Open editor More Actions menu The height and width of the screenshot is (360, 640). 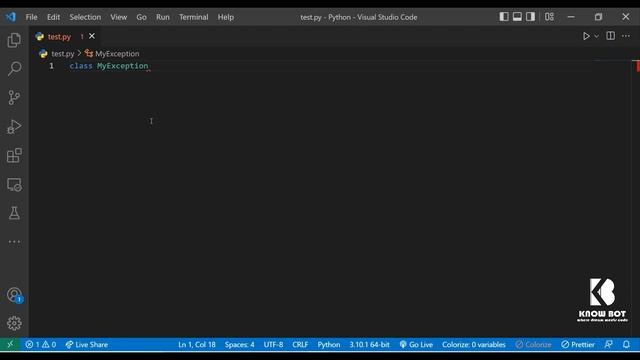(626, 36)
